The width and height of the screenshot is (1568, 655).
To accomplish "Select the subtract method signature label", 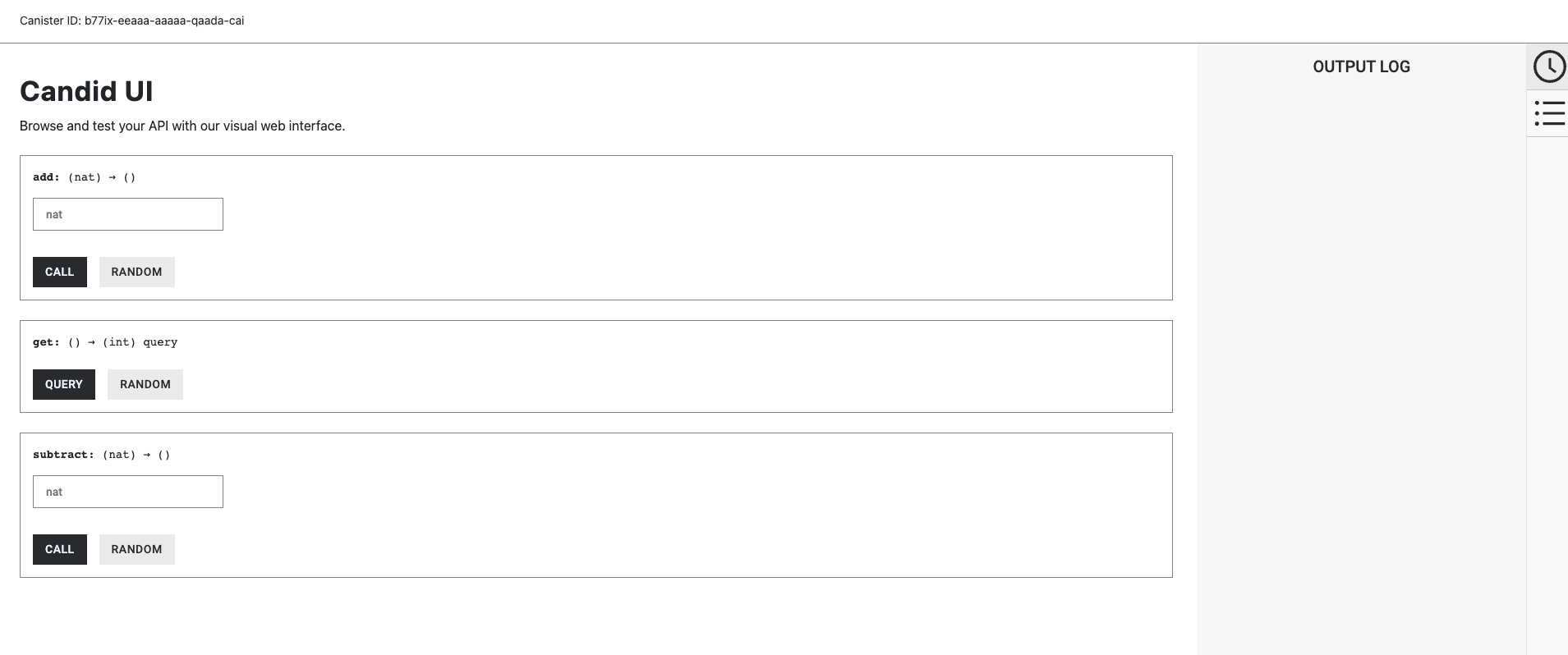I will [x=101, y=455].
